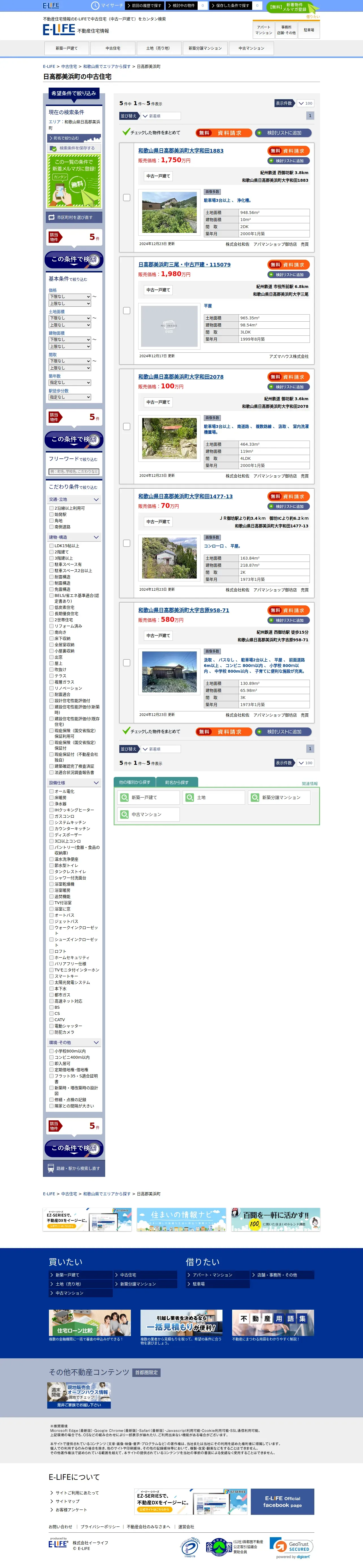
Task: Open マイサーチ clock icon in the top bar
Action: (94, 5)
